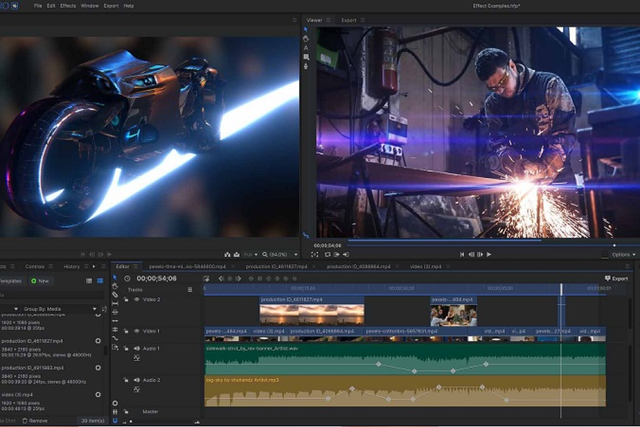Pick the Slip edit tool in Editor

point(115,303)
